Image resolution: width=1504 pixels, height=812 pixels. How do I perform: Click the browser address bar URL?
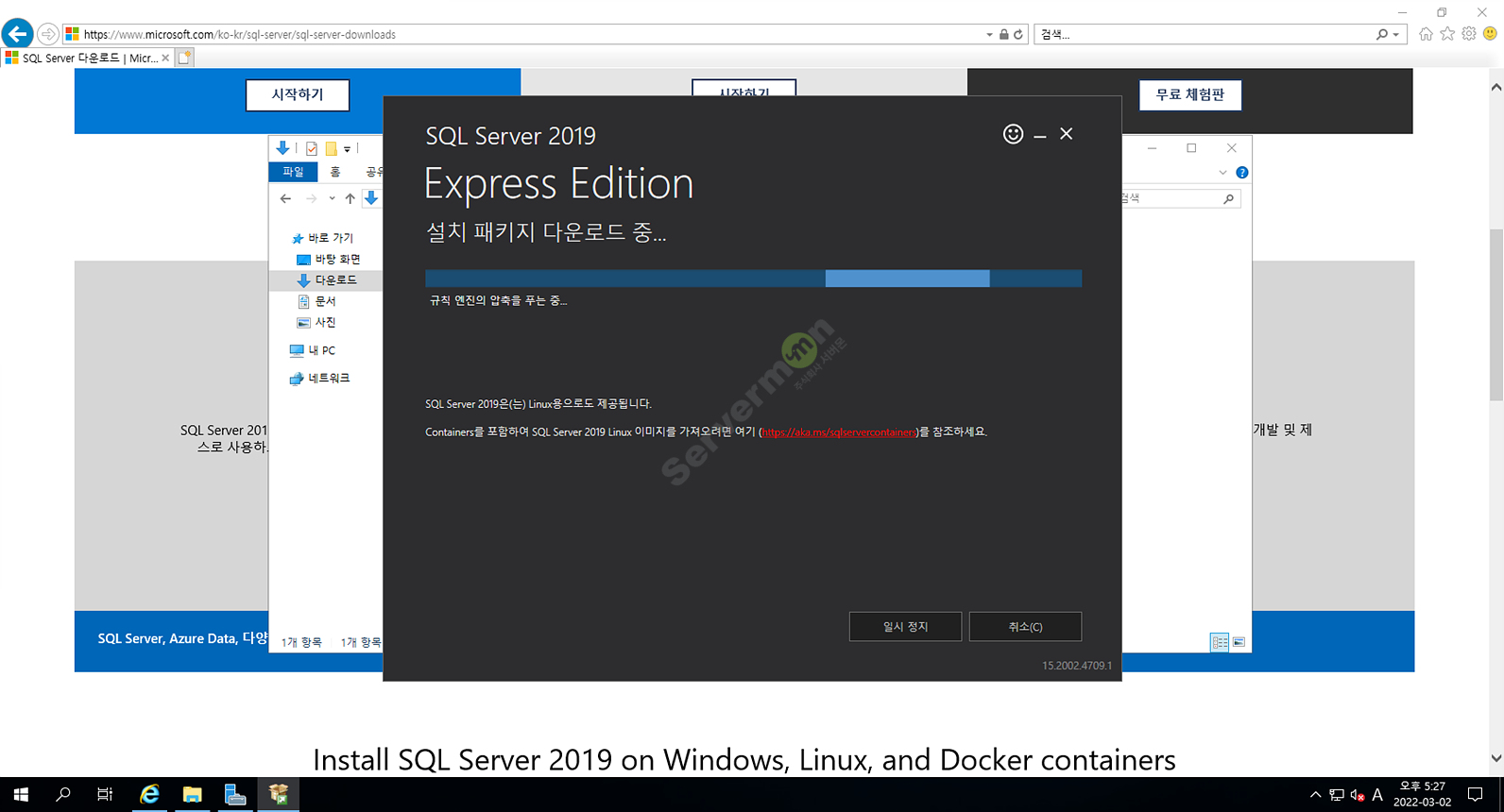(x=240, y=34)
